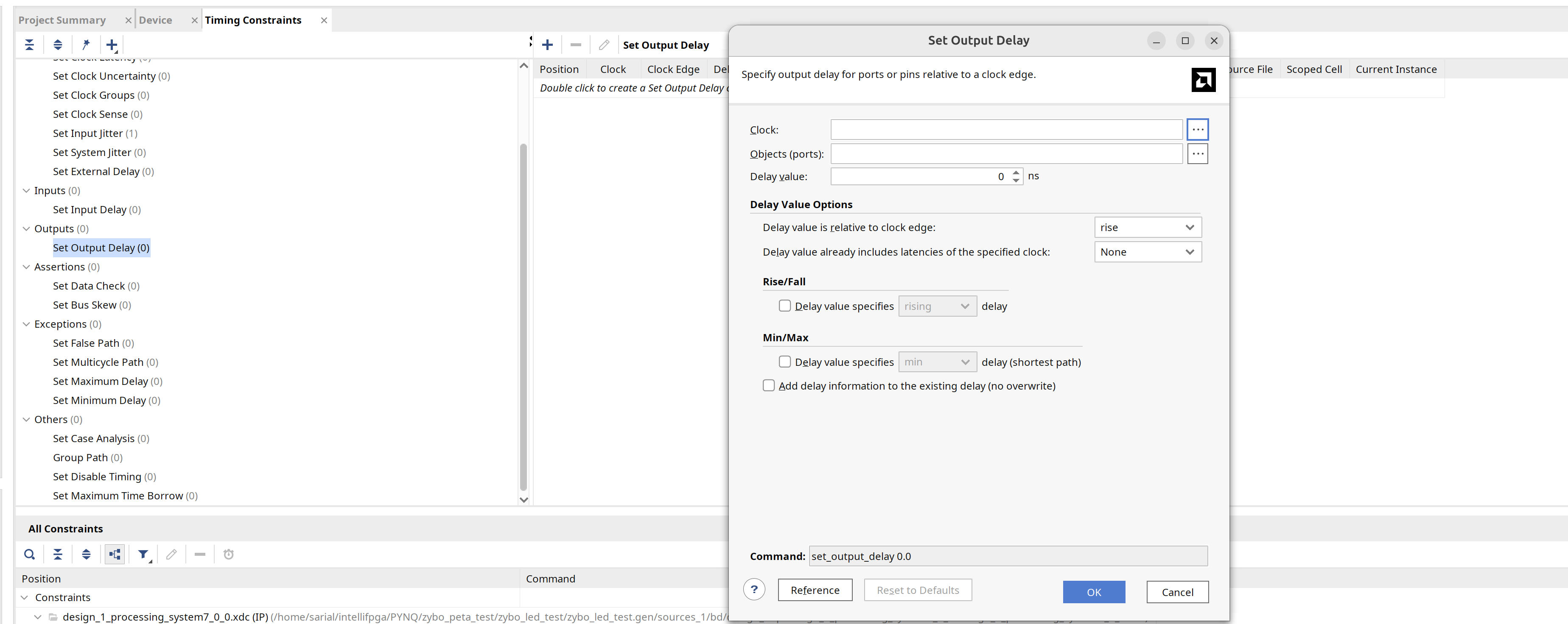Screen dimensions: 1568x624
Task: Open the latencies 'None' dropdown
Action: [x=1148, y=252]
